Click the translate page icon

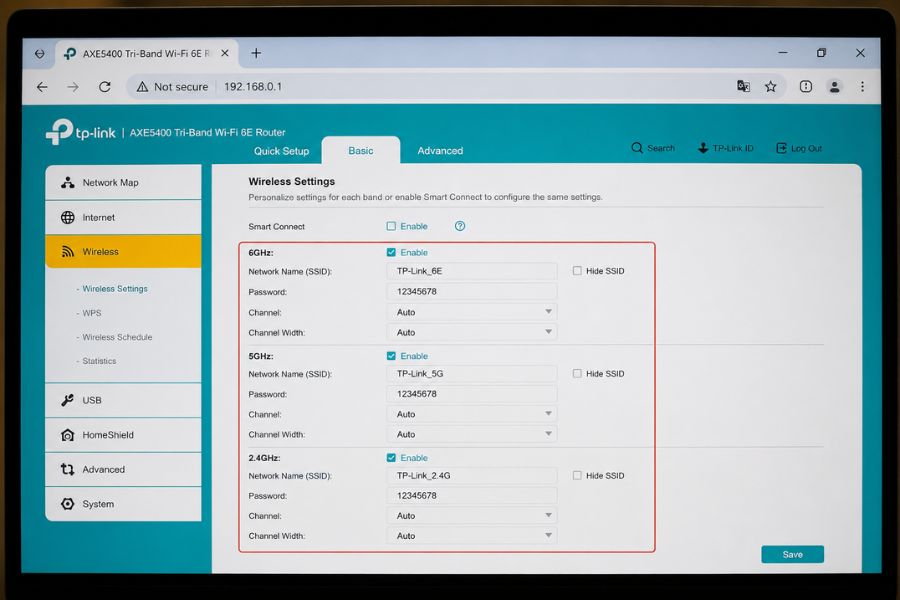(743, 86)
